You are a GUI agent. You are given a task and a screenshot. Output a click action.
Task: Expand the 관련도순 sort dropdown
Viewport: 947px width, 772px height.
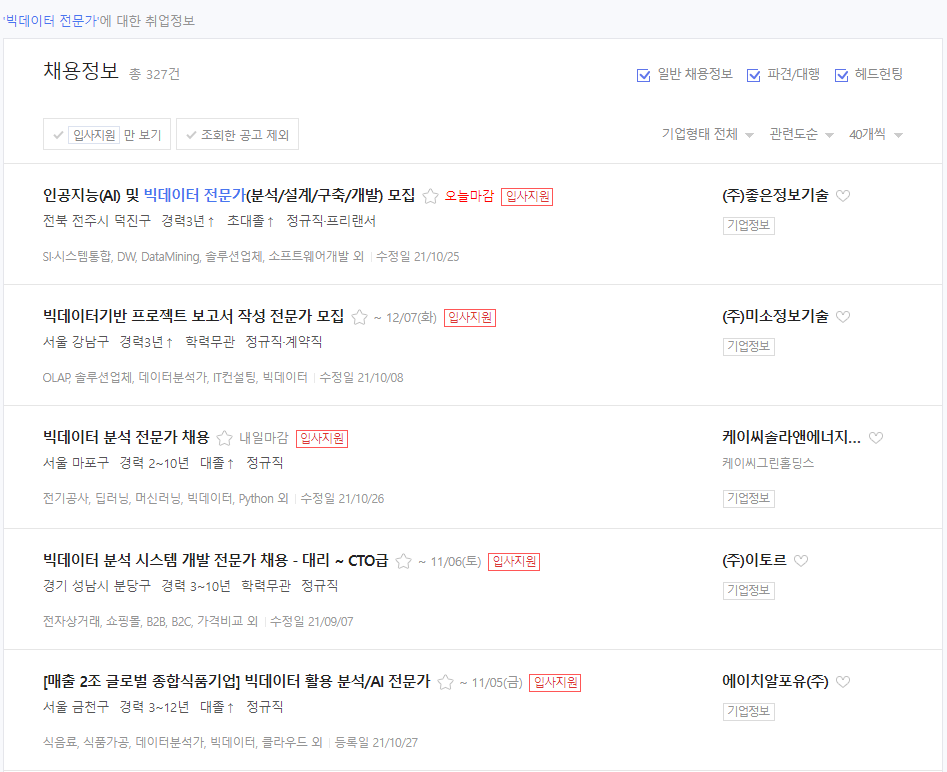coord(802,134)
